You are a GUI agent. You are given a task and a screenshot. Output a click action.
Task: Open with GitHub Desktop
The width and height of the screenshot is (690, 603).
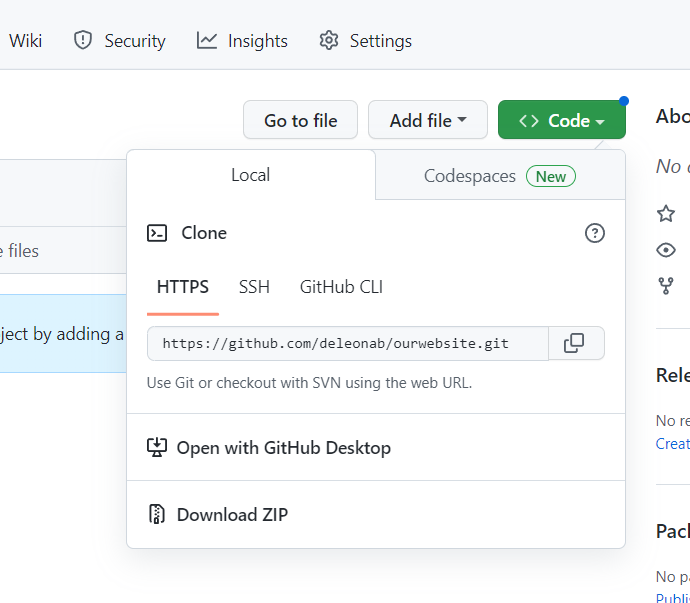click(376, 448)
